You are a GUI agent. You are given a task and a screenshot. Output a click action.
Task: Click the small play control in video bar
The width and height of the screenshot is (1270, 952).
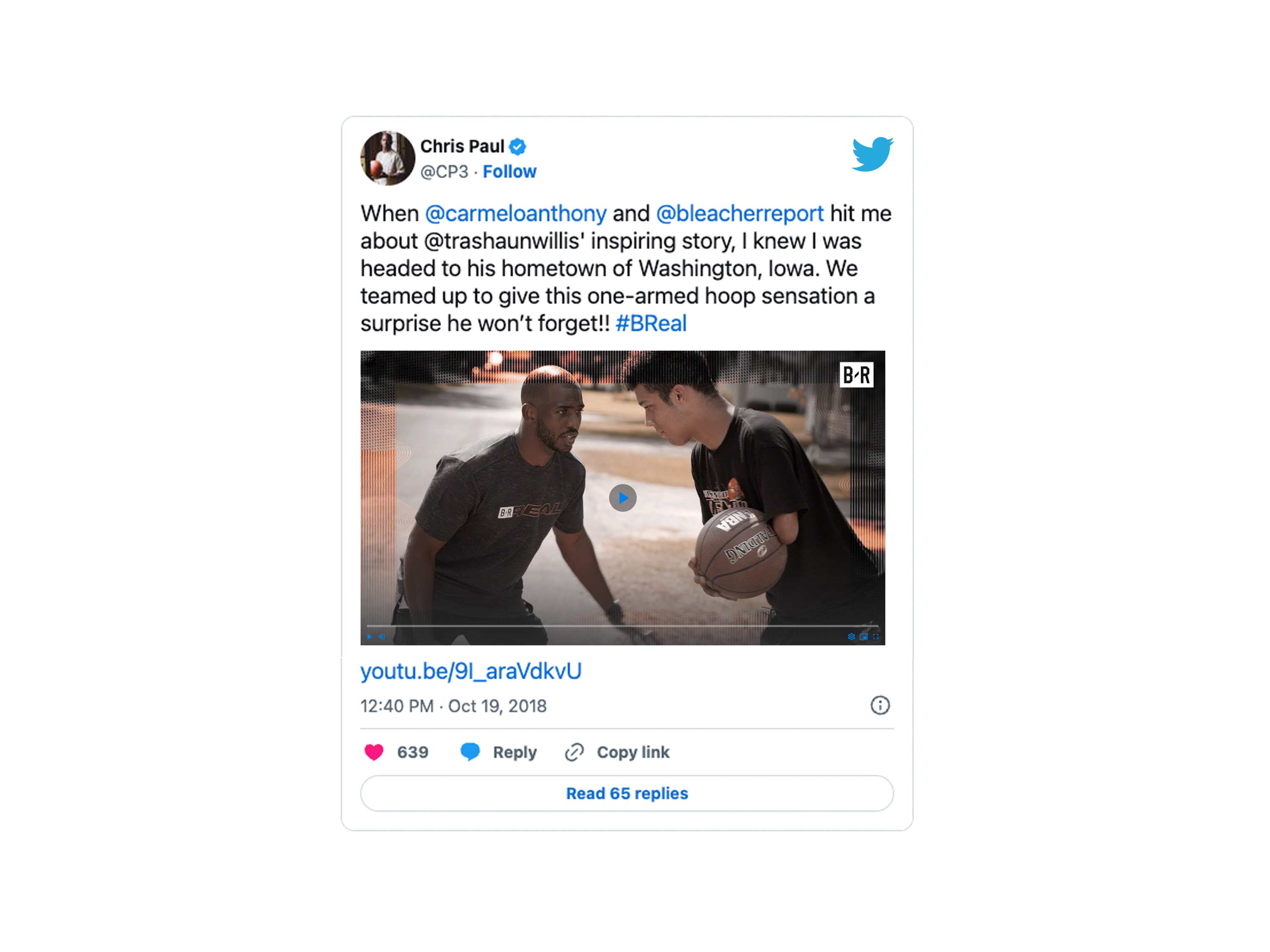coord(369,636)
